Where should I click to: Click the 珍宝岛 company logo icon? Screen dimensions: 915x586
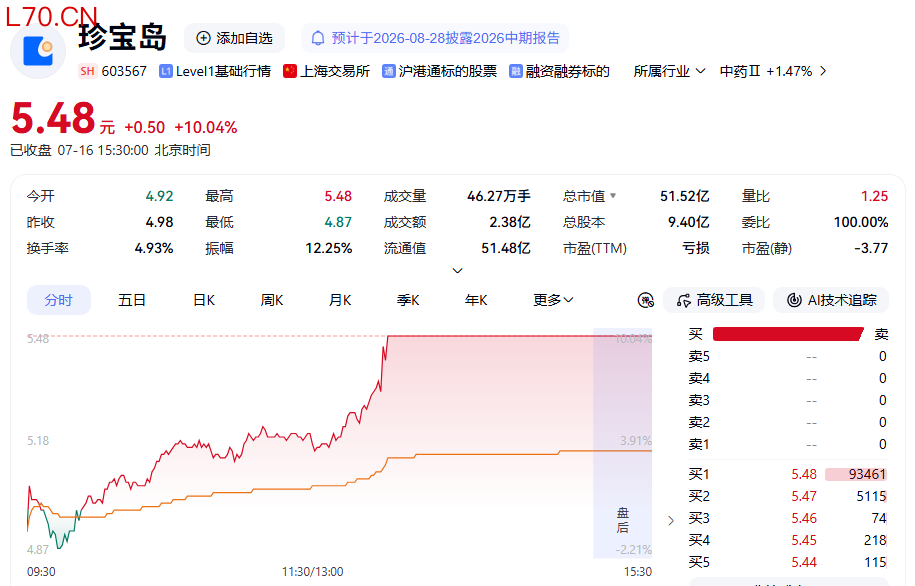[x=38, y=51]
